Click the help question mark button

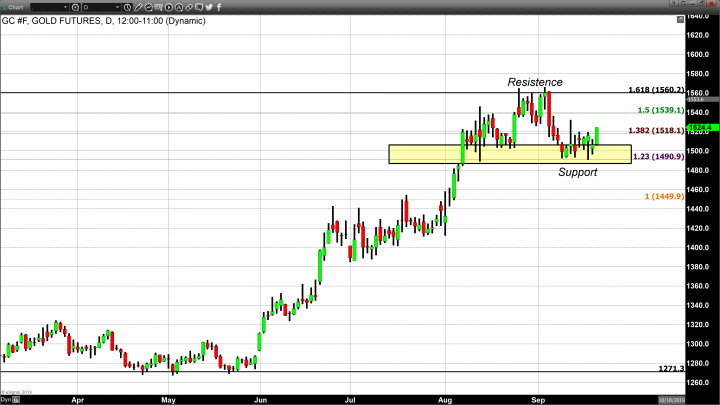[674, 3]
